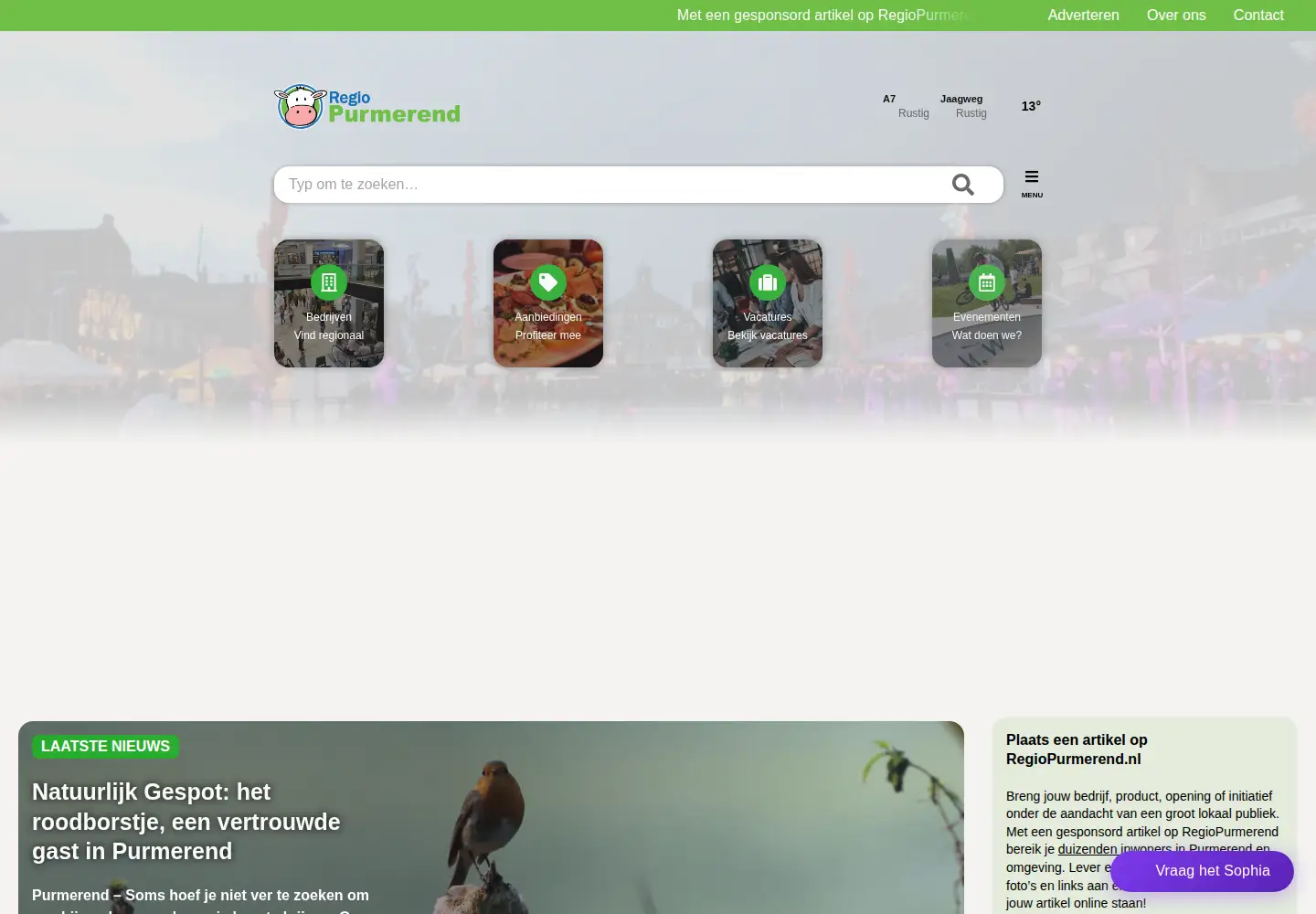This screenshot has width=1316, height=914.
Task: Click the 'Vraag het Sophia' chat button
Action: pyautogui.click(x=1202, y=871)
